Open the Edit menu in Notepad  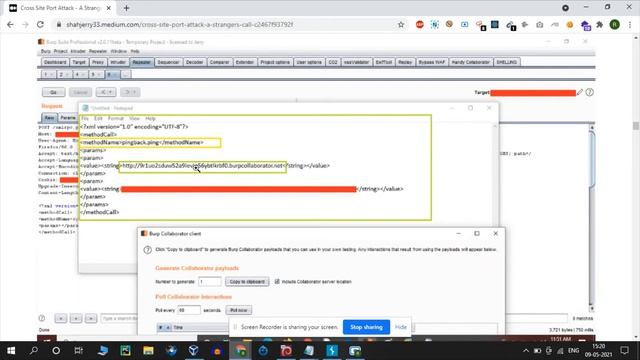[98, 118]
